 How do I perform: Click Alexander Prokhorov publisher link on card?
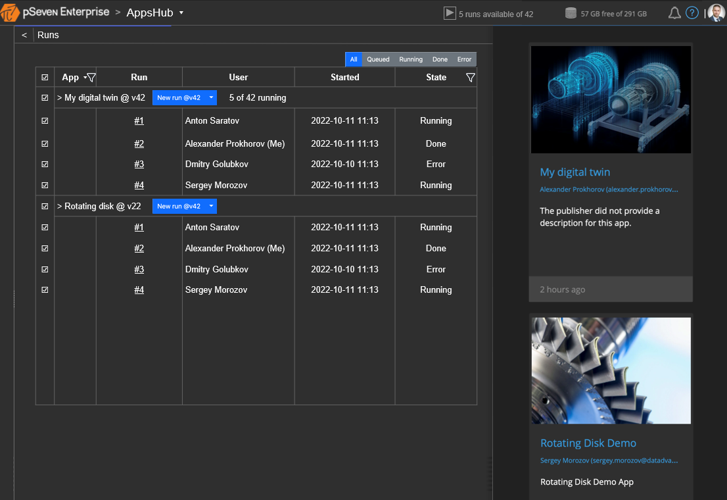coord(609,189)
